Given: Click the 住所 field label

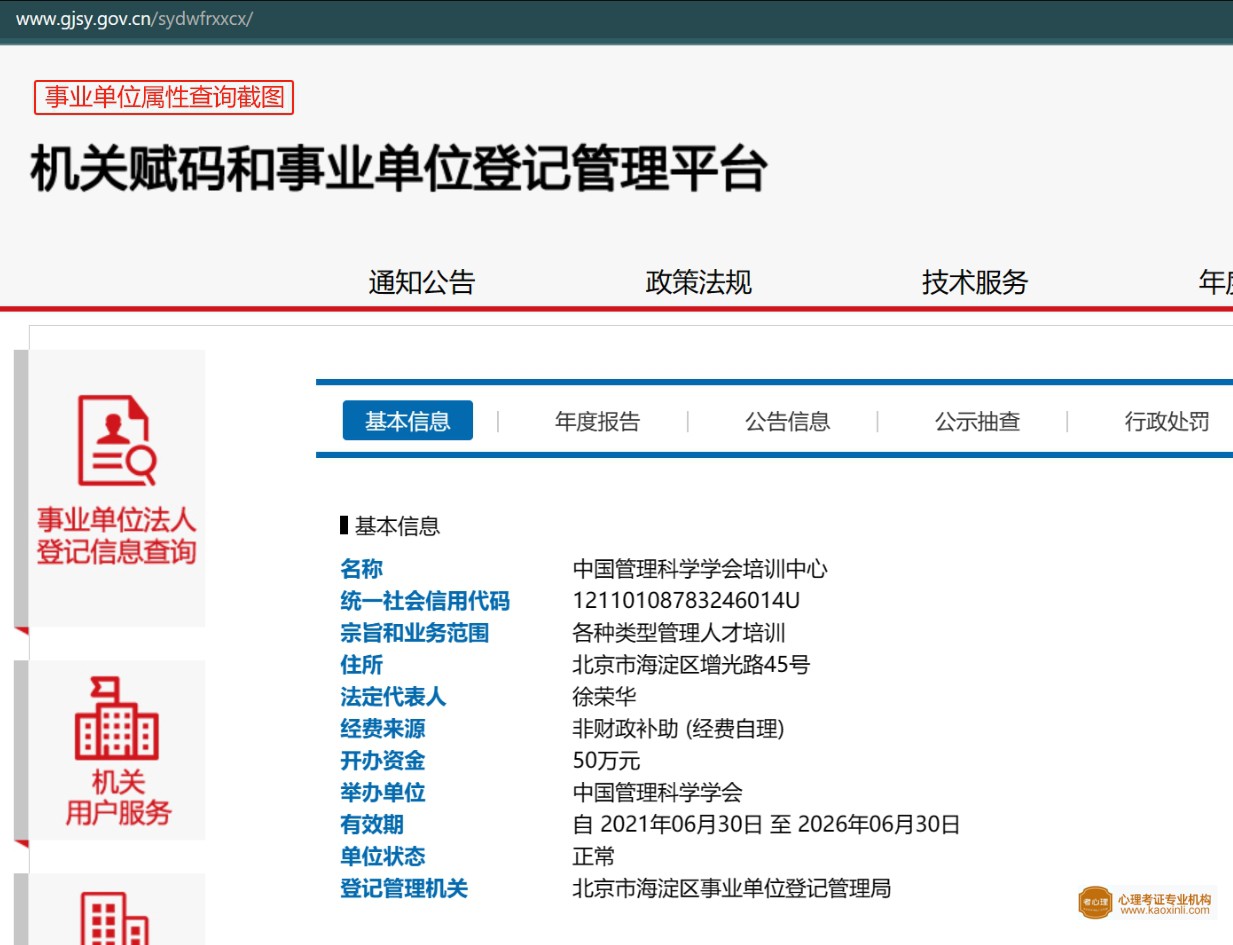Looking at the screenshot, I should 361,666.
